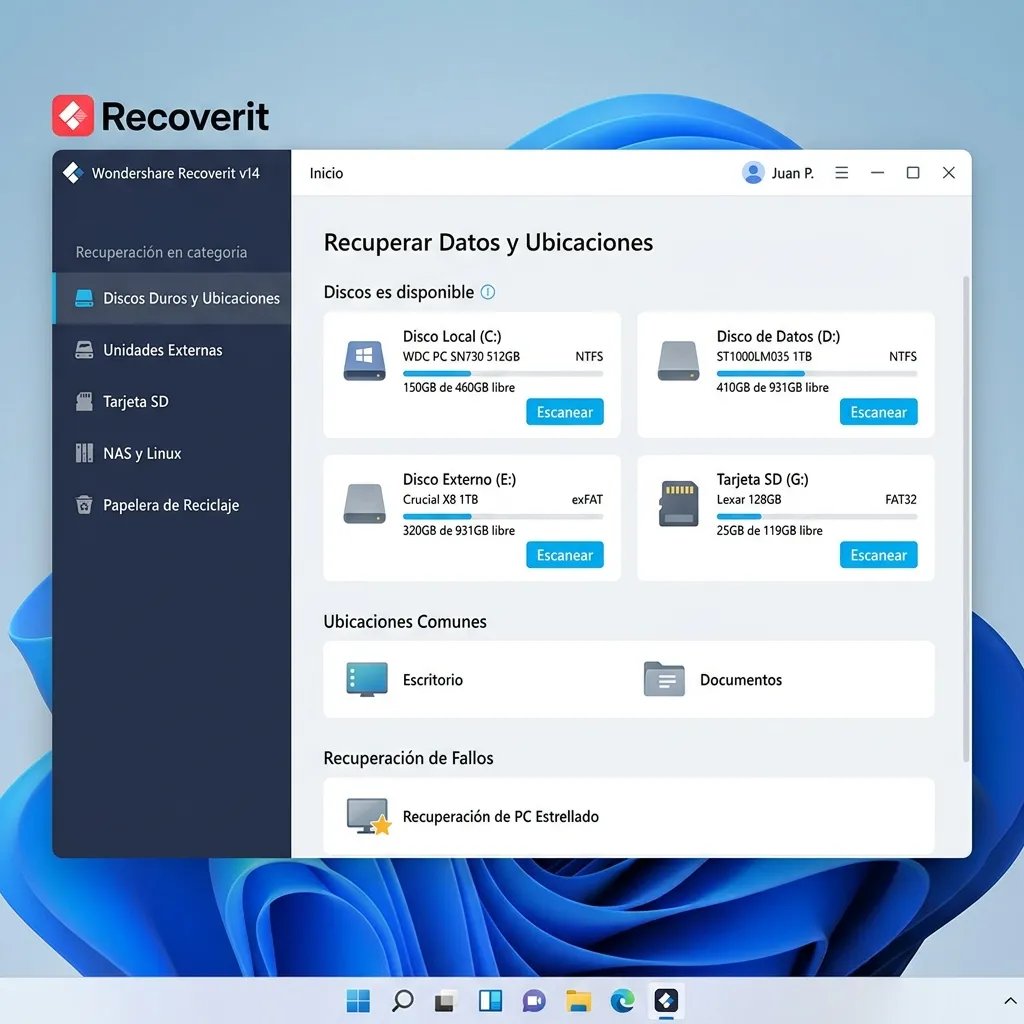The image size is (1024, 1024).
Task: Click the Recoverit icon in the taskbar
Action: 666,1000
